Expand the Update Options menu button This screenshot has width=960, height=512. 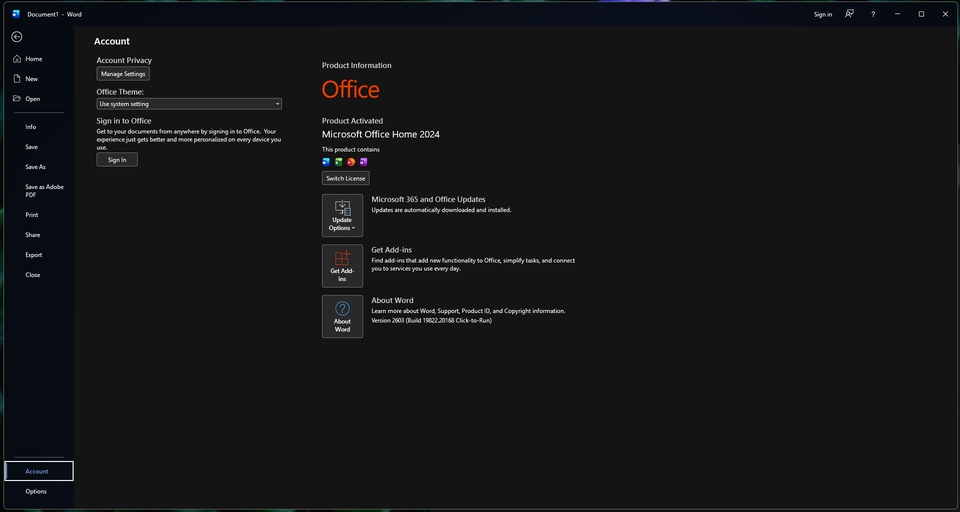(x=342, y=215)
